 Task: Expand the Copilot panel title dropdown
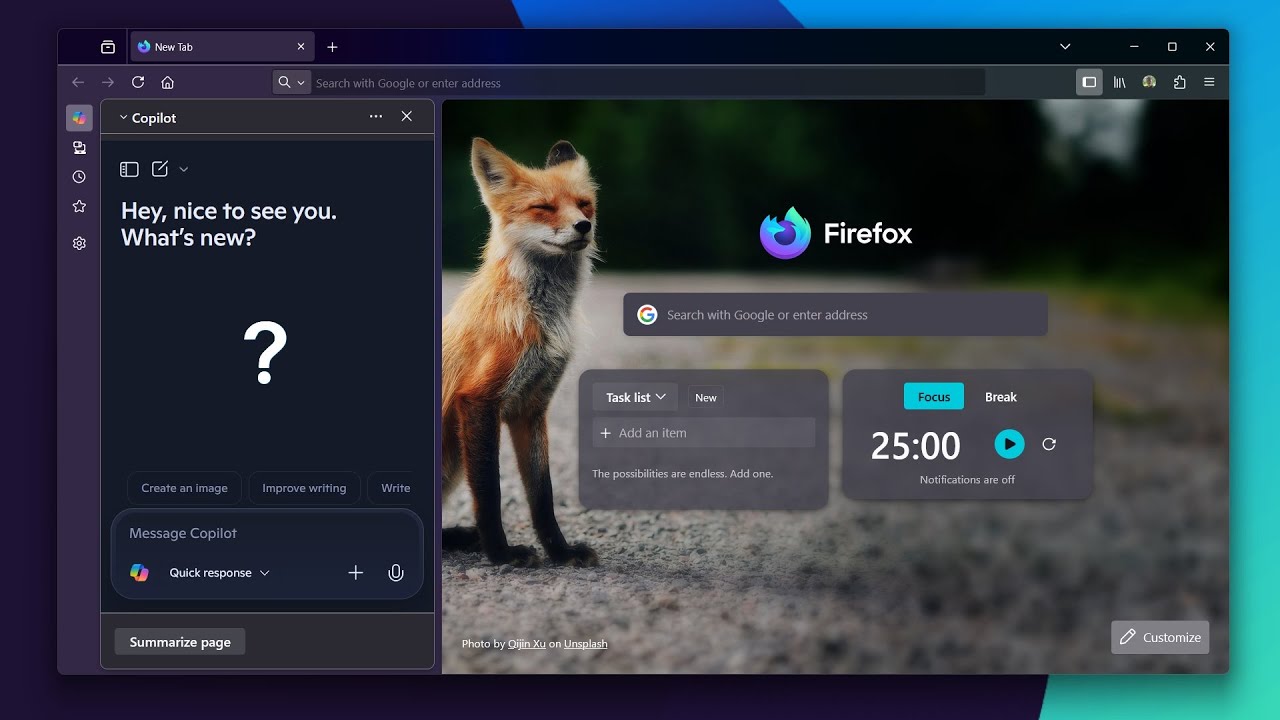[x=147, y=118]
